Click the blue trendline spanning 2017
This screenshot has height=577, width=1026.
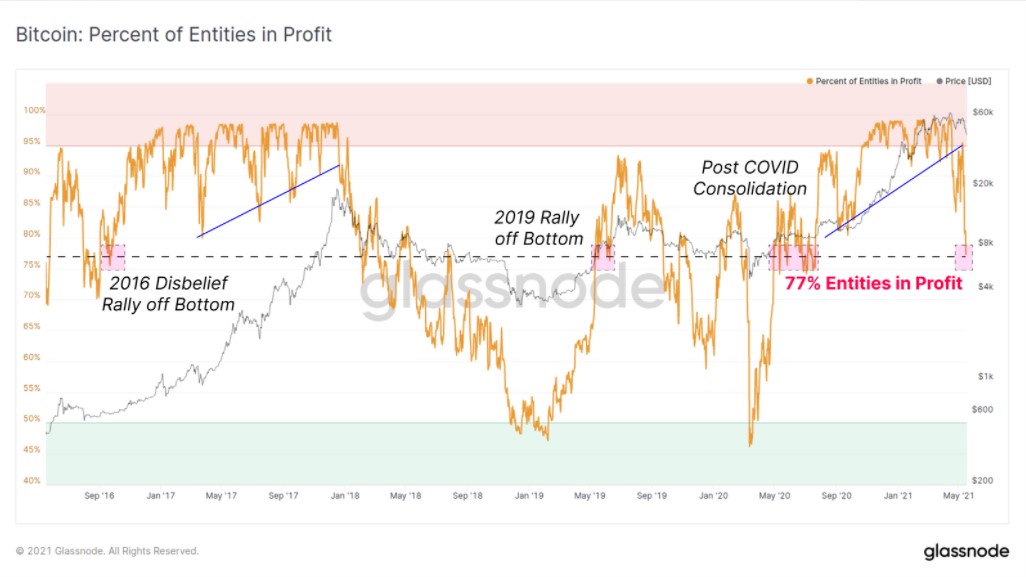click(x=270, y=201)
